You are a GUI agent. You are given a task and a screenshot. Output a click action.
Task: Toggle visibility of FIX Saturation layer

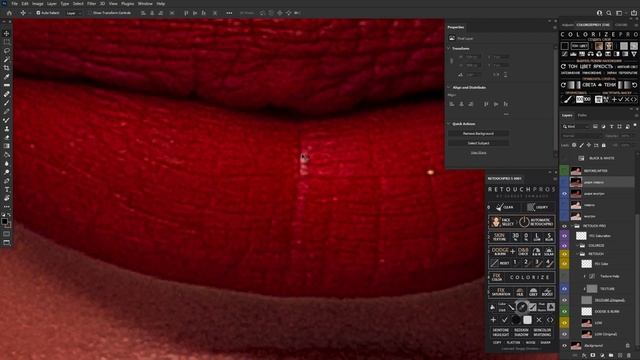pos(564,236)
